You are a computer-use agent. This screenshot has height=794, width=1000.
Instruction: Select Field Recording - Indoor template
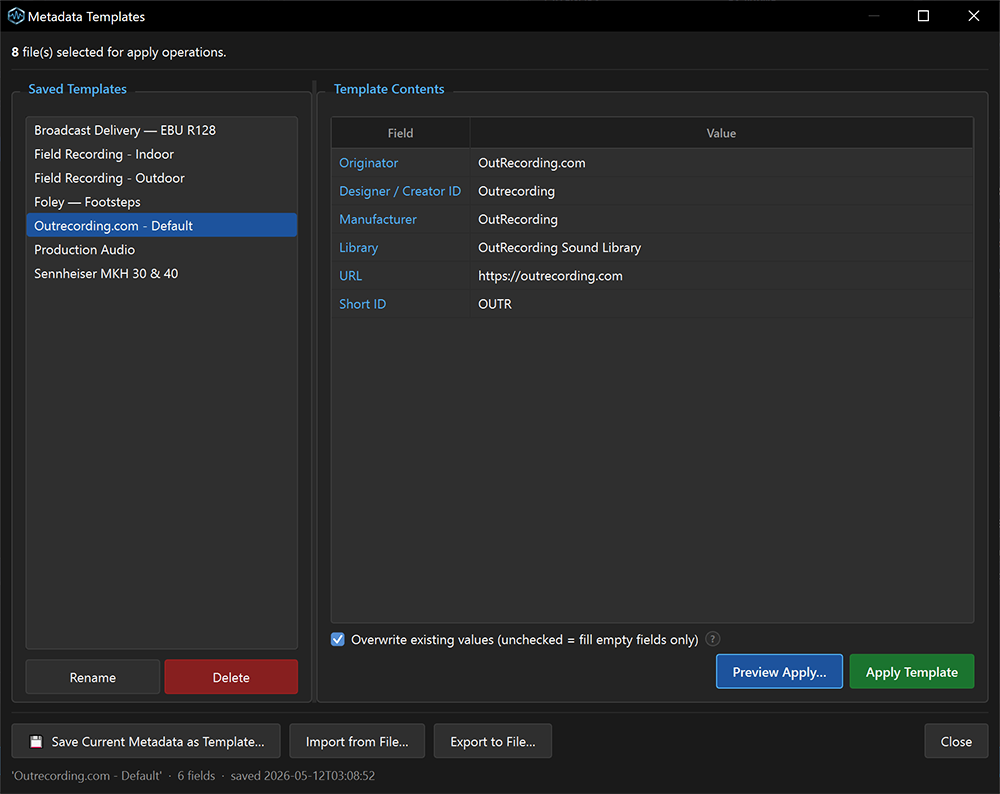point(161,154)
